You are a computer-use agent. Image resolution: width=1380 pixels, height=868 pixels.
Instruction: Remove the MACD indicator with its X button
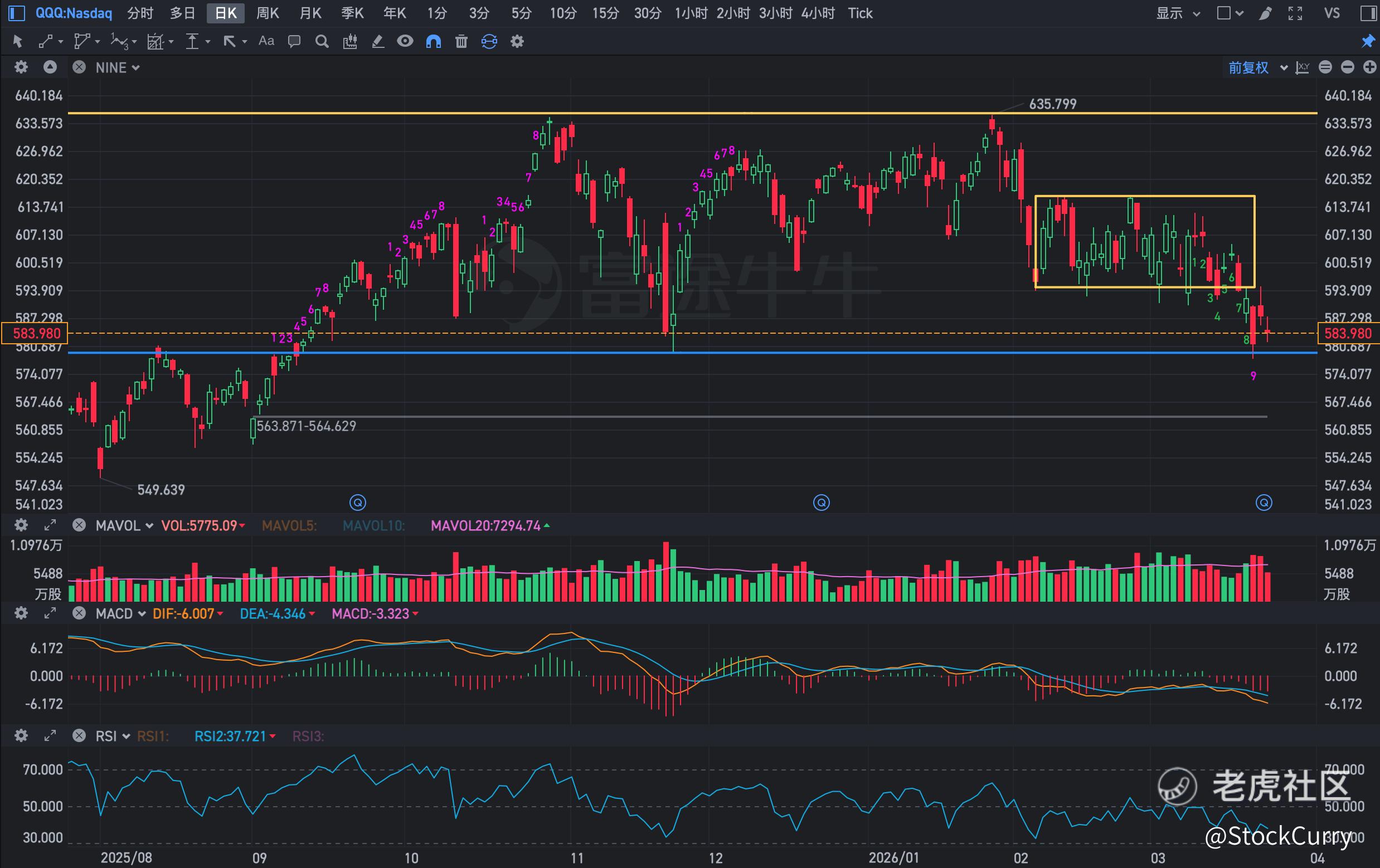pos(79,613)
